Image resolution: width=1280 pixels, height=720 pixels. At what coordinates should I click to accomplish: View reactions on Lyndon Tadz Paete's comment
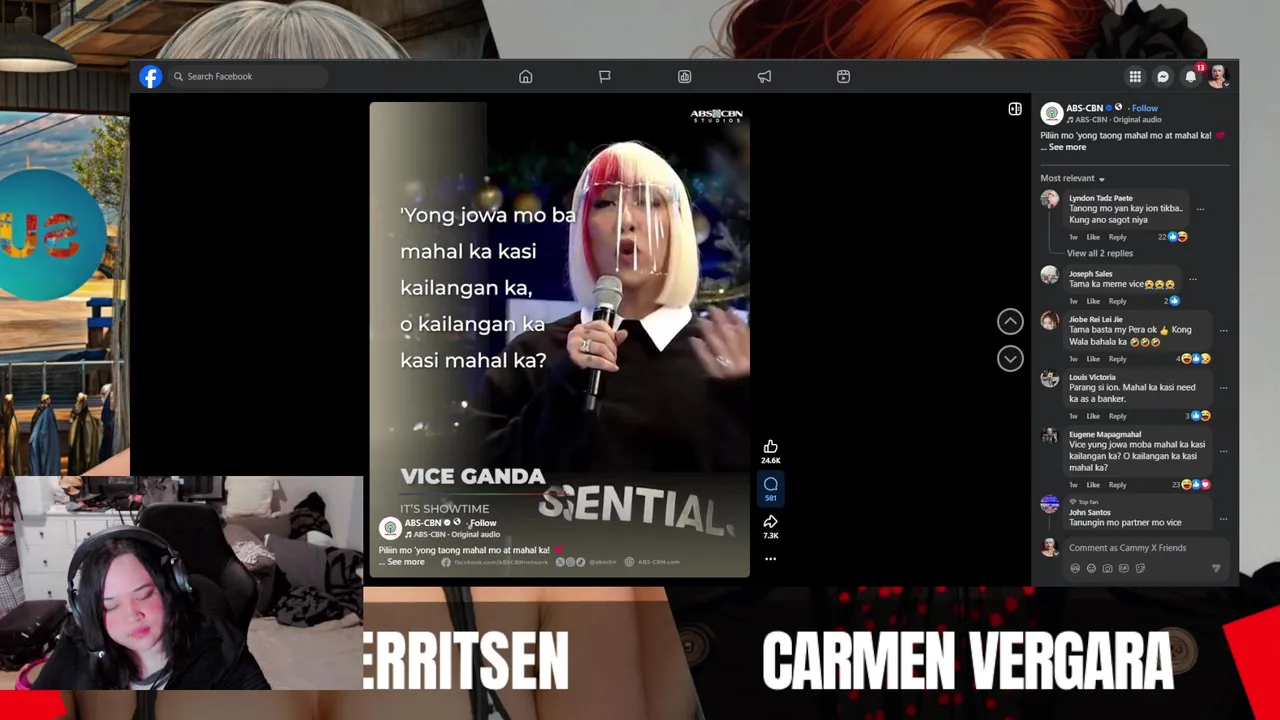click(x=1173, y=237)
